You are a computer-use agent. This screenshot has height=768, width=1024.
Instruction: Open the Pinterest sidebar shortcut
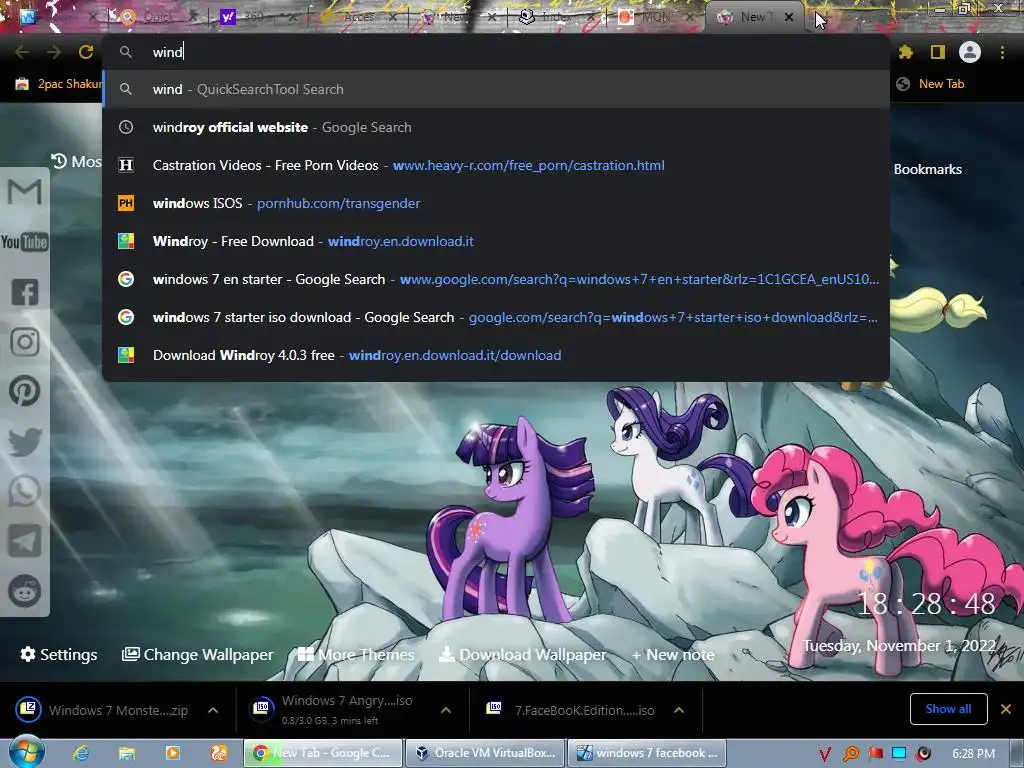25,391
